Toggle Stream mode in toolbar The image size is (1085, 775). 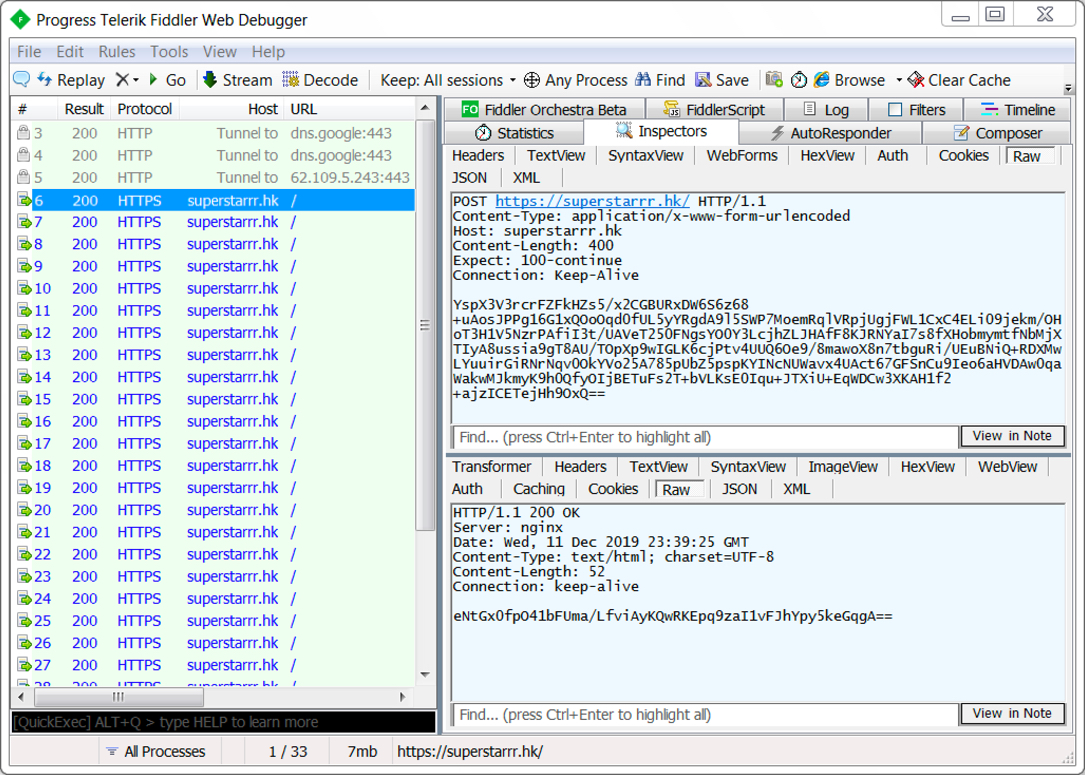pos(237,80)
